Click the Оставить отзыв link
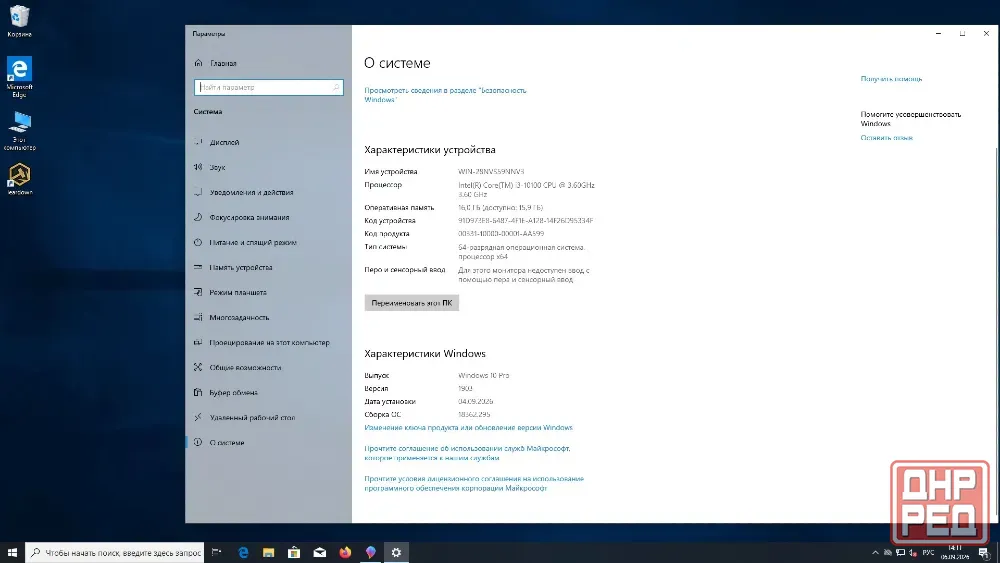This screenshot has height=563, width=1000. click(886, 138)
